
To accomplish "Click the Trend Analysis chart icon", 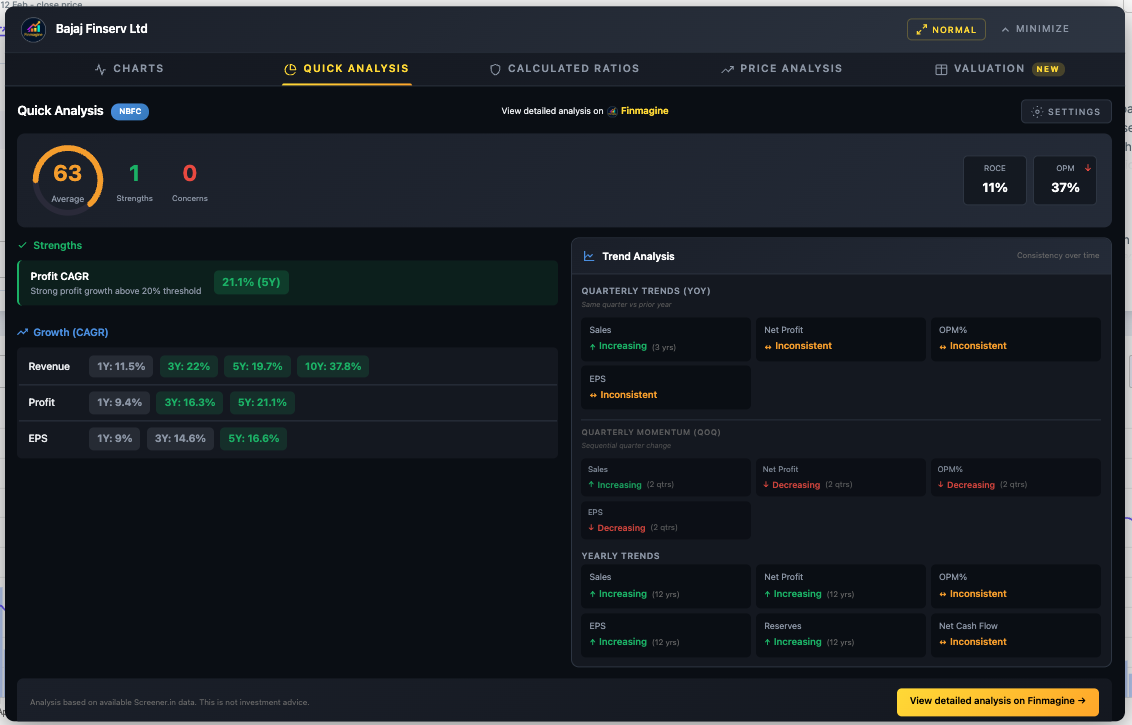I will 589,257.
